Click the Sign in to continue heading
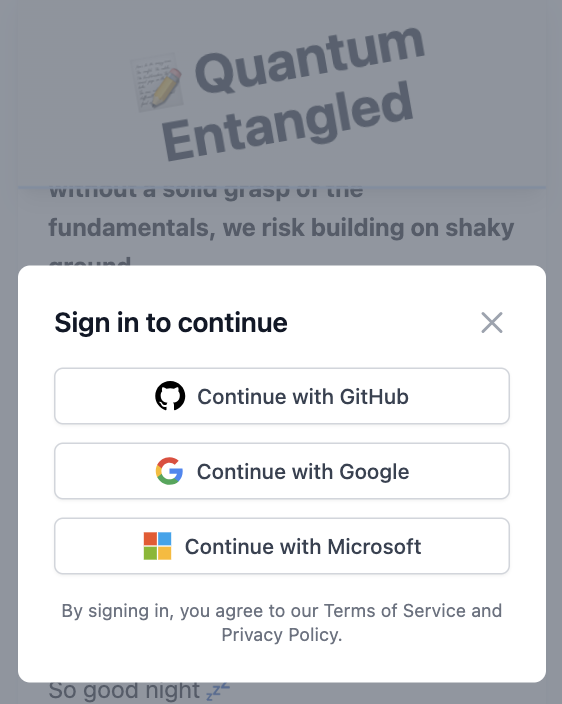The image size is (562, 704). 171,322
